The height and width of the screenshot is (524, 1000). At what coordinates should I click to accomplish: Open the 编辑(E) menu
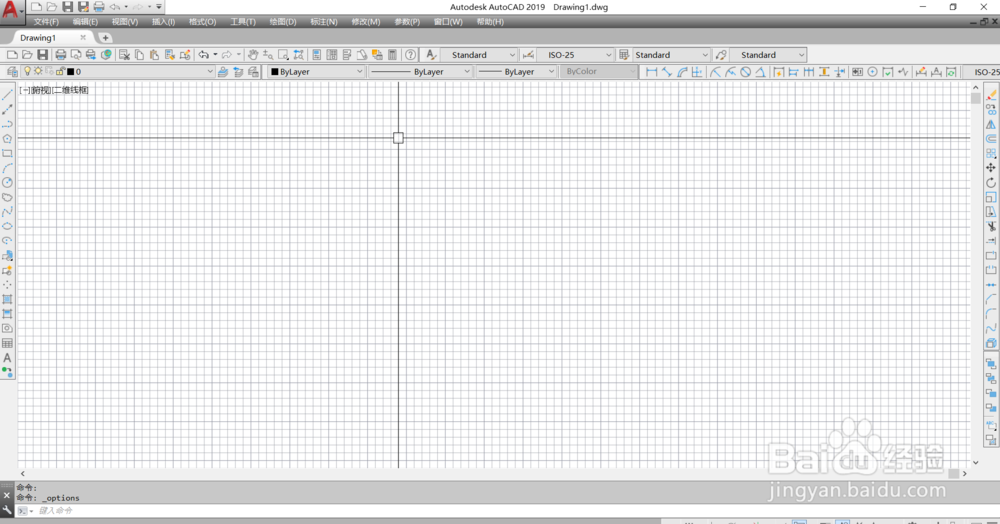pyautogui.click(x=85, y=22)
